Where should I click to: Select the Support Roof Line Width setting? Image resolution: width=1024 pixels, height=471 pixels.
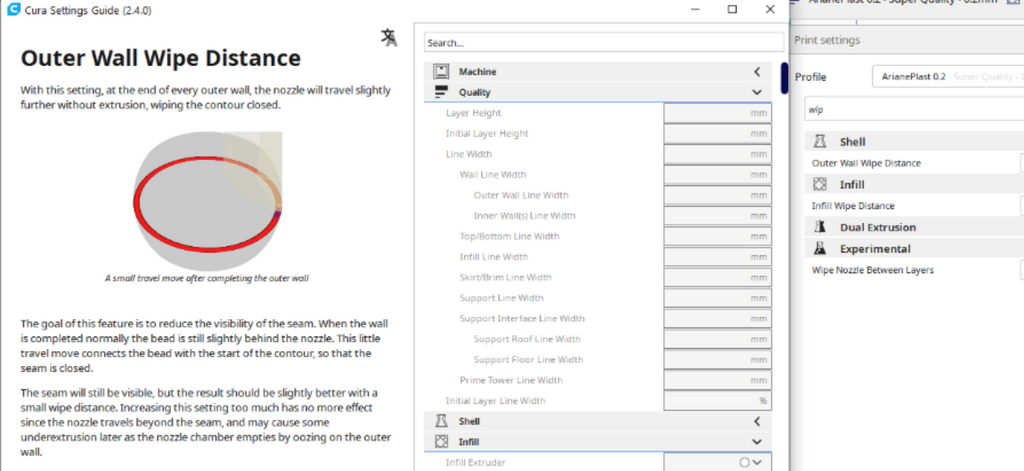527,339
